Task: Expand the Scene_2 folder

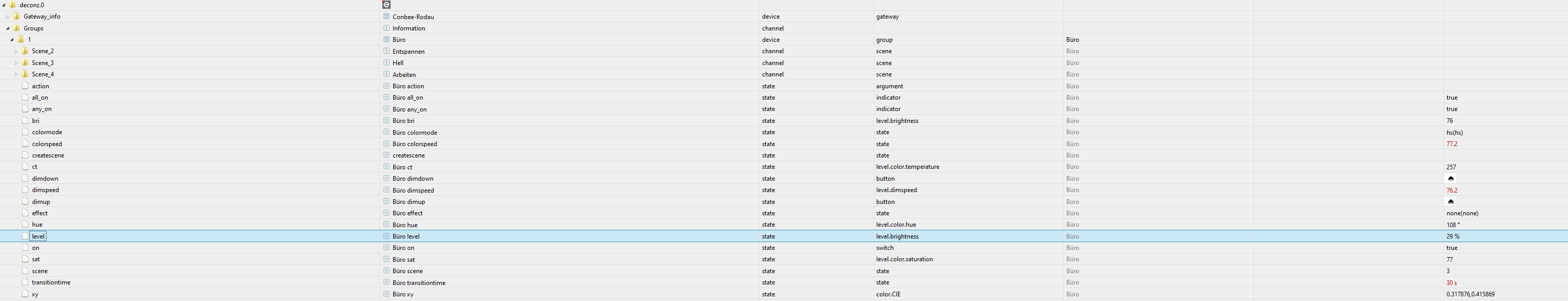Action: [x=17, y=51]
